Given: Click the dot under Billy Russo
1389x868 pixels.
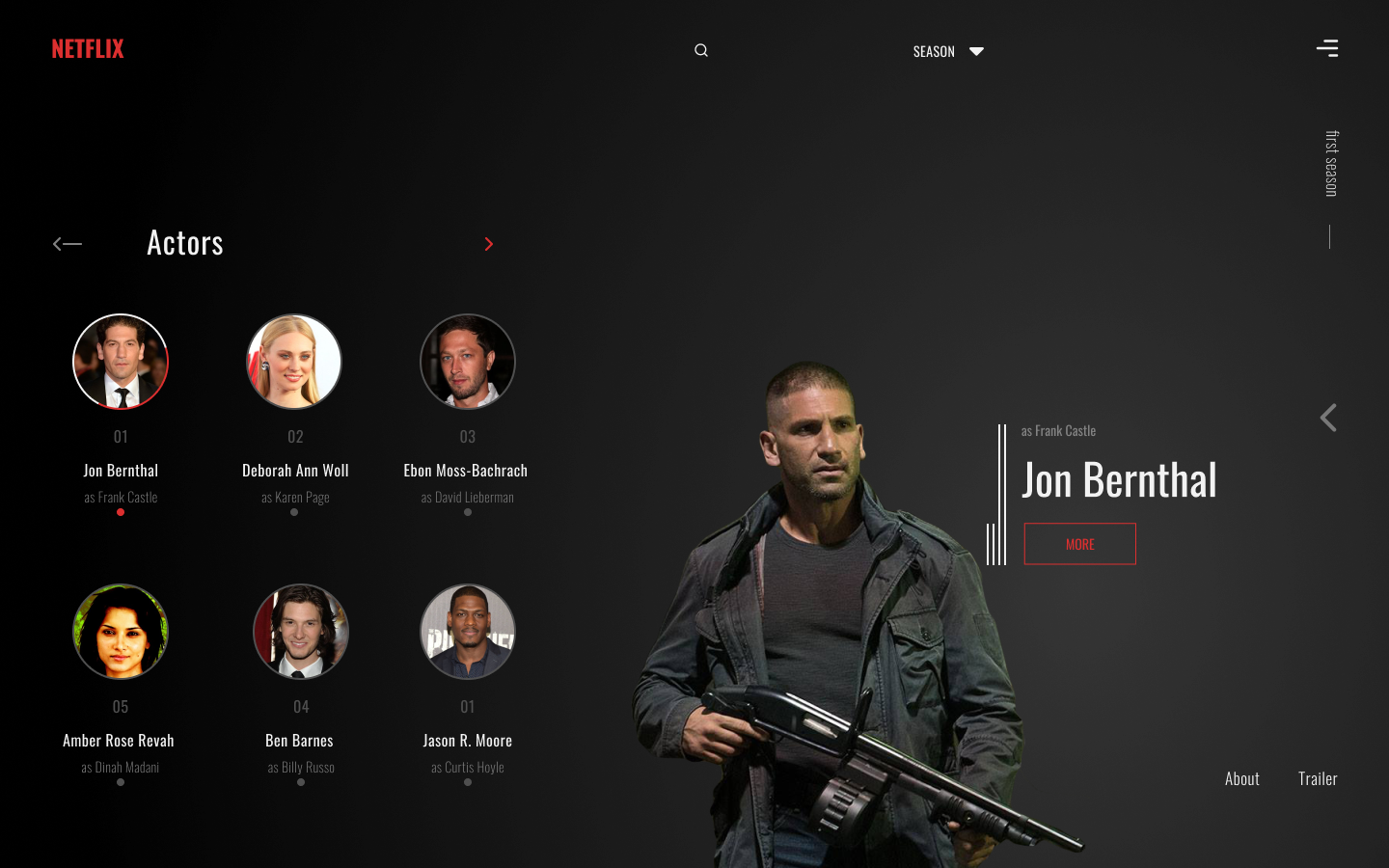Looking at the screenshot, I should pos(301,782).
